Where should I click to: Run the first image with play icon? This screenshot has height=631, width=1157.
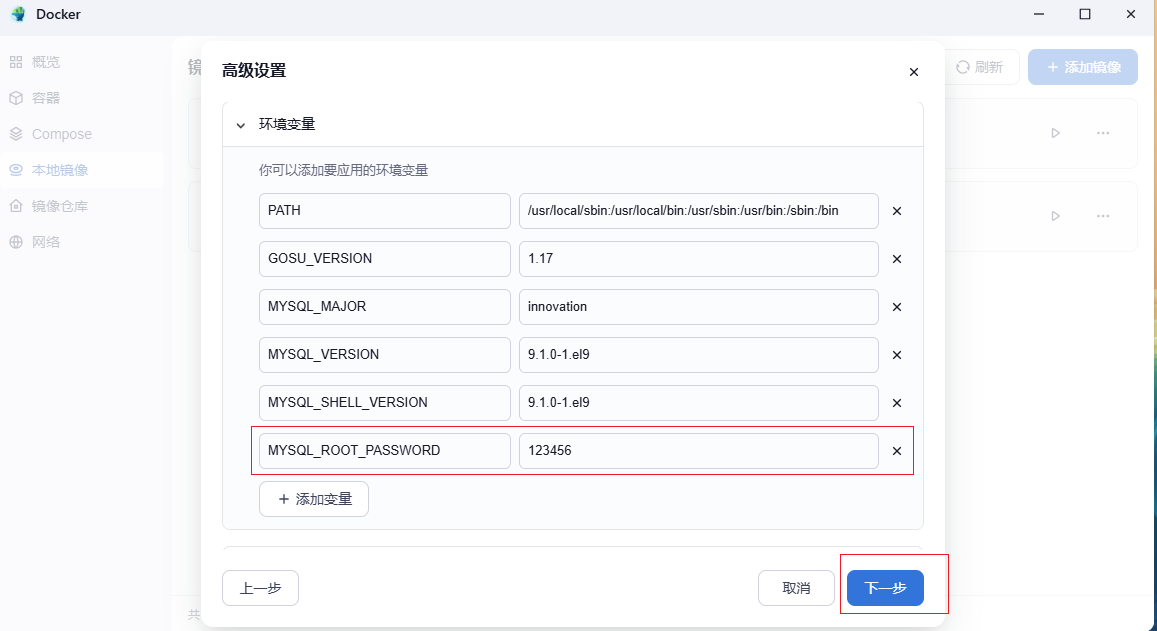pos(1056,133)
